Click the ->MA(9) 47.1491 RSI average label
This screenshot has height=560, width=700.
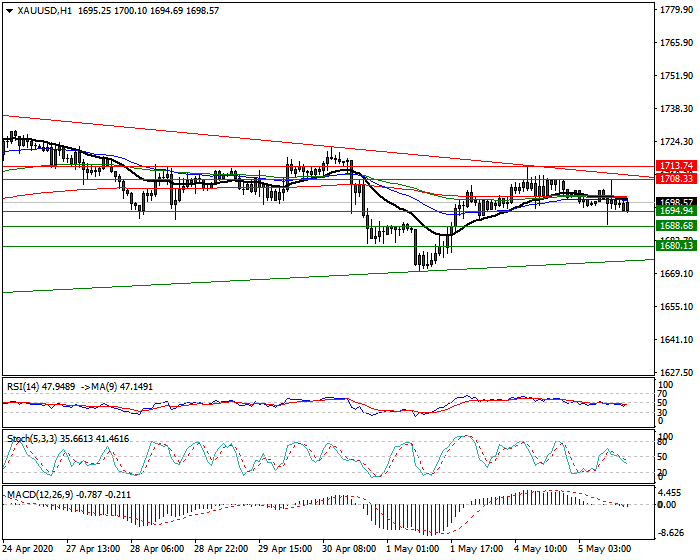[117, 387]
